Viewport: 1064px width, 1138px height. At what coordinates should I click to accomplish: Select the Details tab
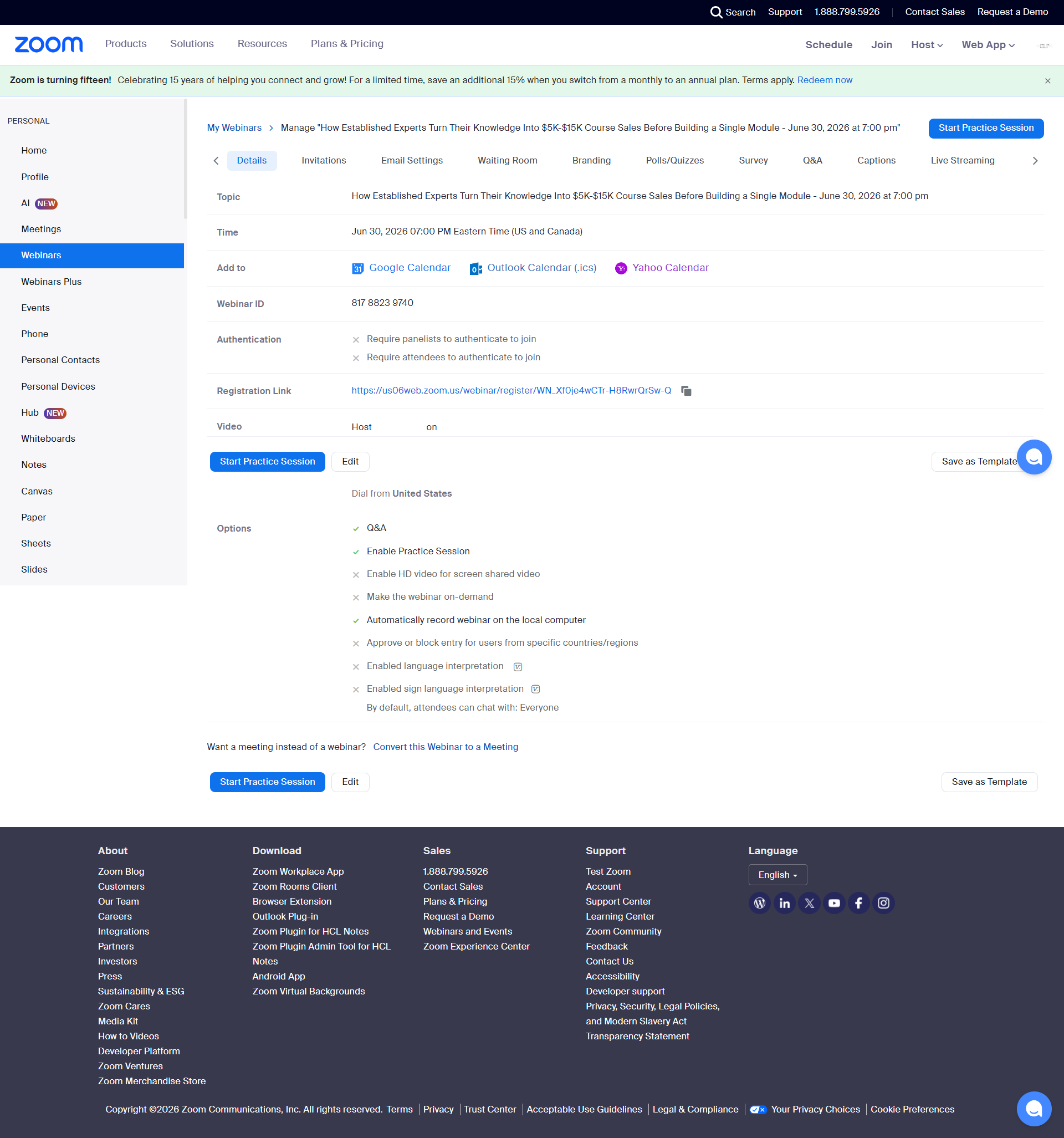[252, 160]
